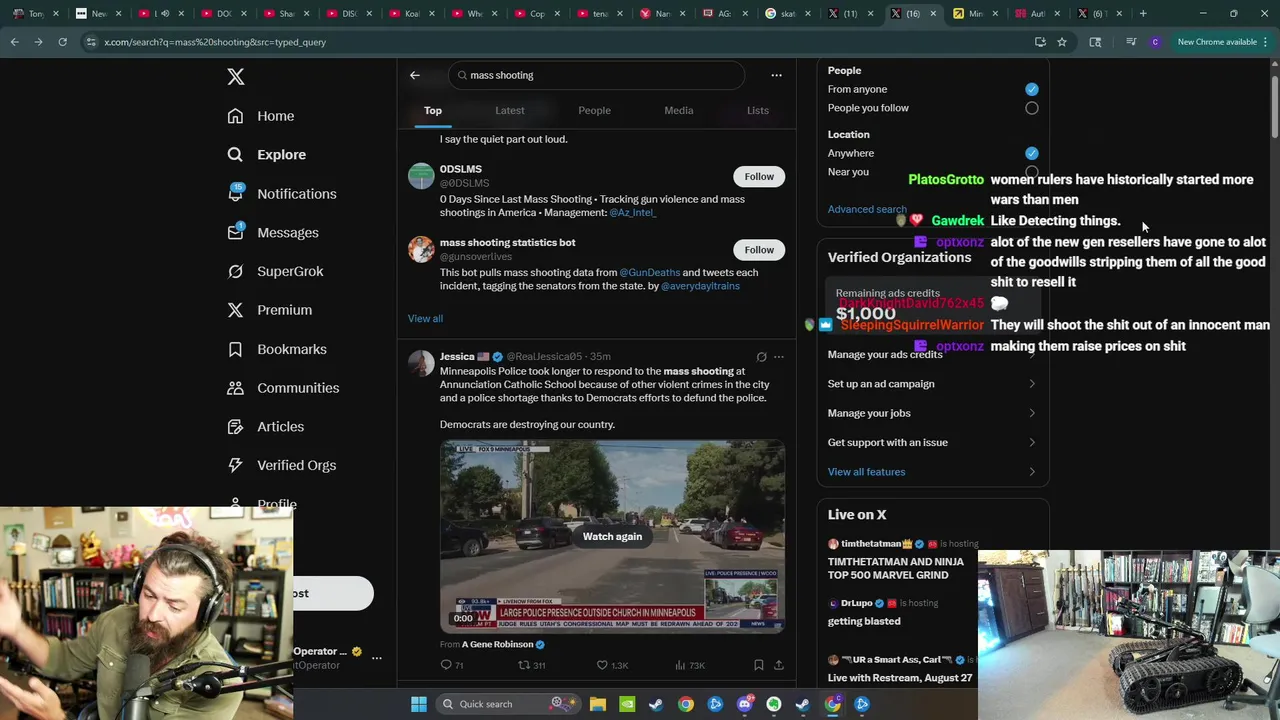Open SuperGrok in sidebar
1280x720 pixels.
pyautogui.click(x=275, y=271)
